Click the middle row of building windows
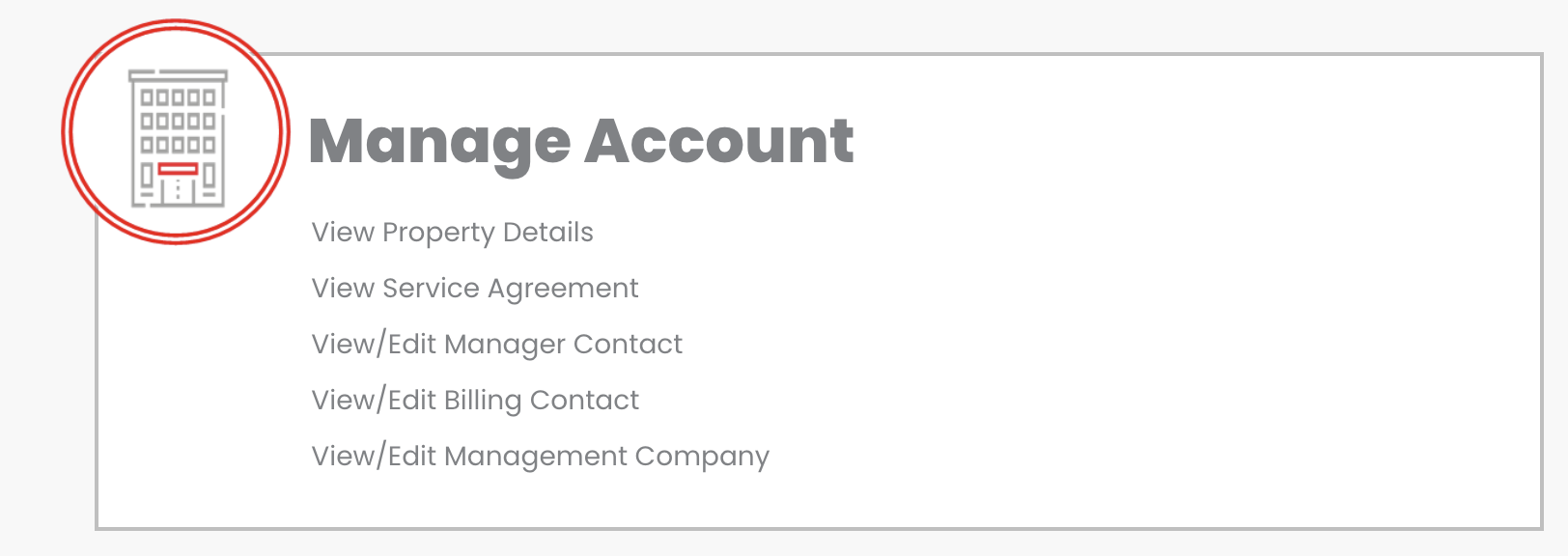The image size is (1568, 556). tap(178, 121)
